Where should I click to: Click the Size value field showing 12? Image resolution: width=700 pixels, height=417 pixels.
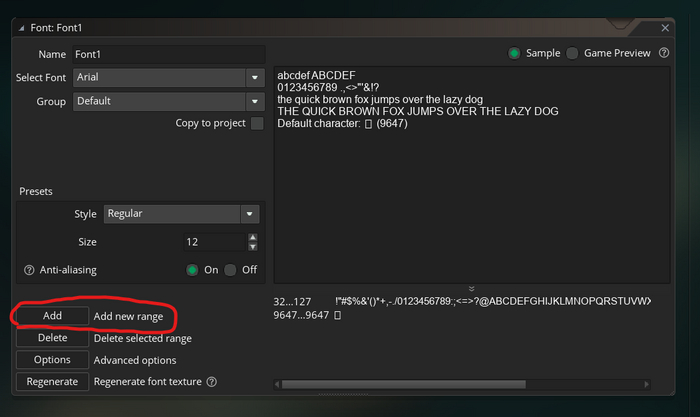pos(214,242)
